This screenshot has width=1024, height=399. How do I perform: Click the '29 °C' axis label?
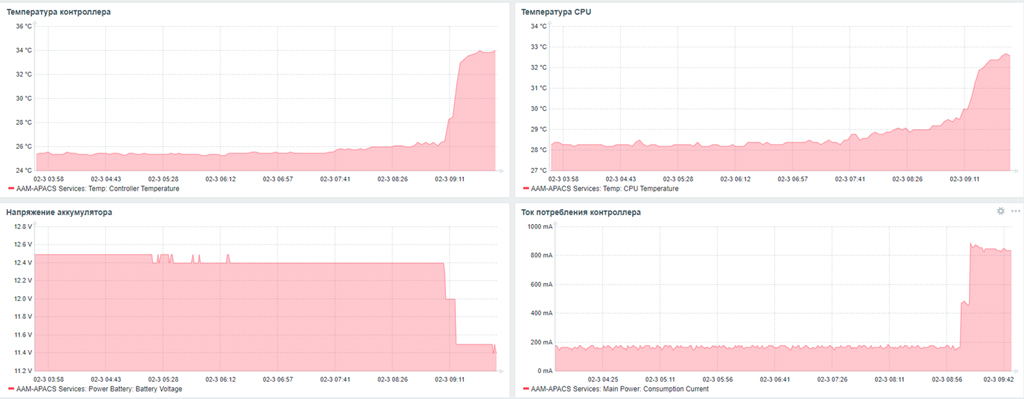click(539, 129)
